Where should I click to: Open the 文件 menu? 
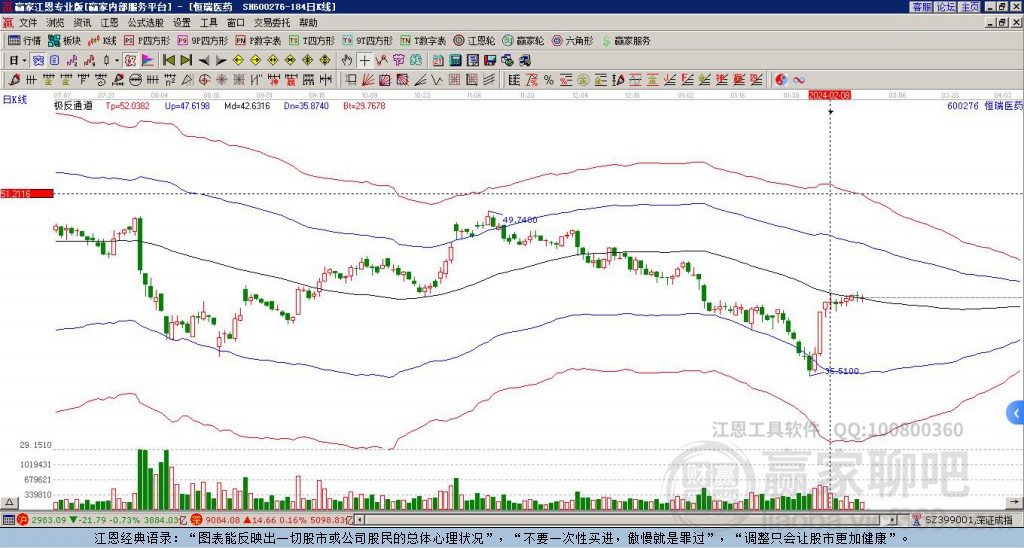[x=28, y=23]
